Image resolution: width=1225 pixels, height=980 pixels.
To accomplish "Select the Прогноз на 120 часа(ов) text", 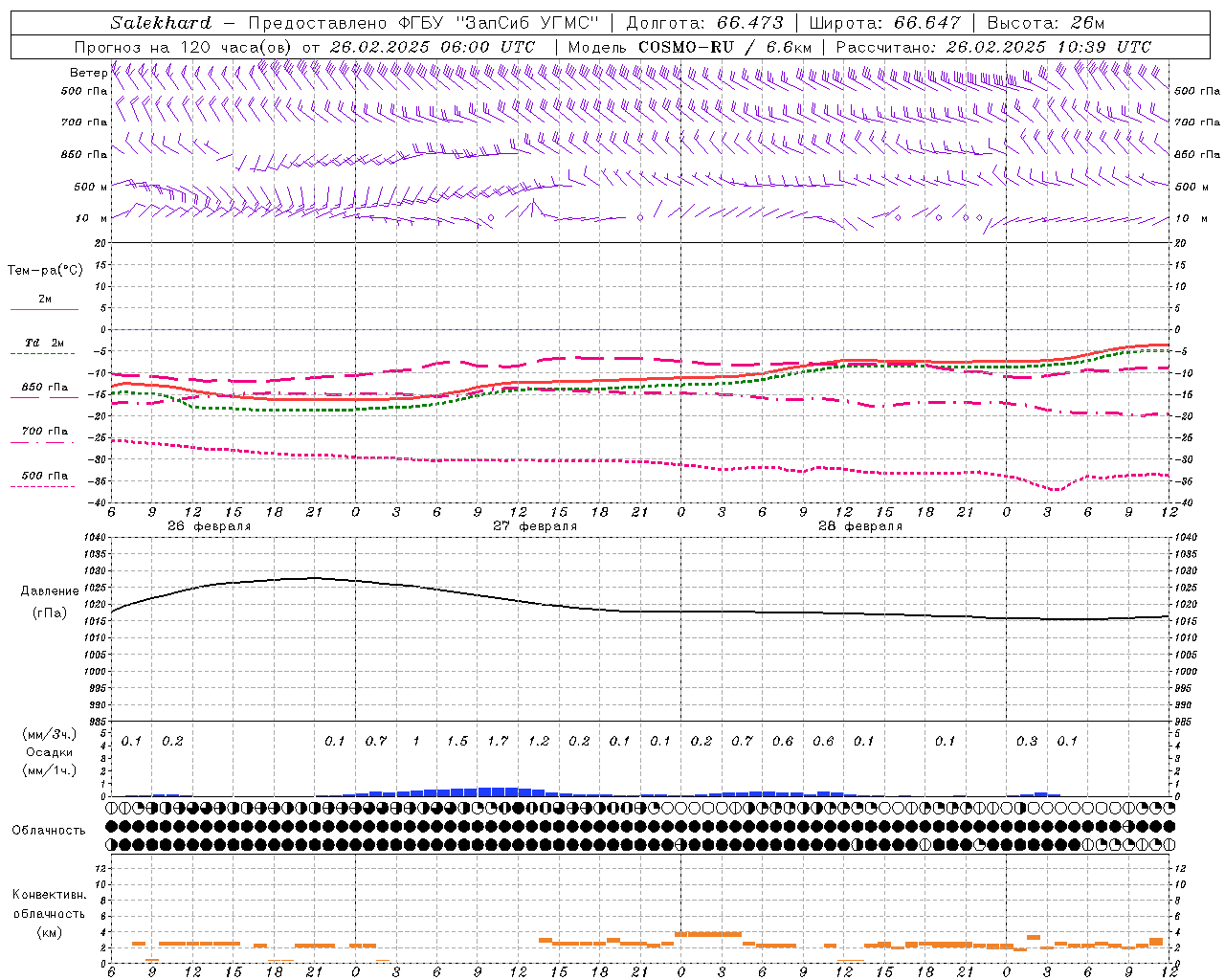I will [x=185, y=47].
